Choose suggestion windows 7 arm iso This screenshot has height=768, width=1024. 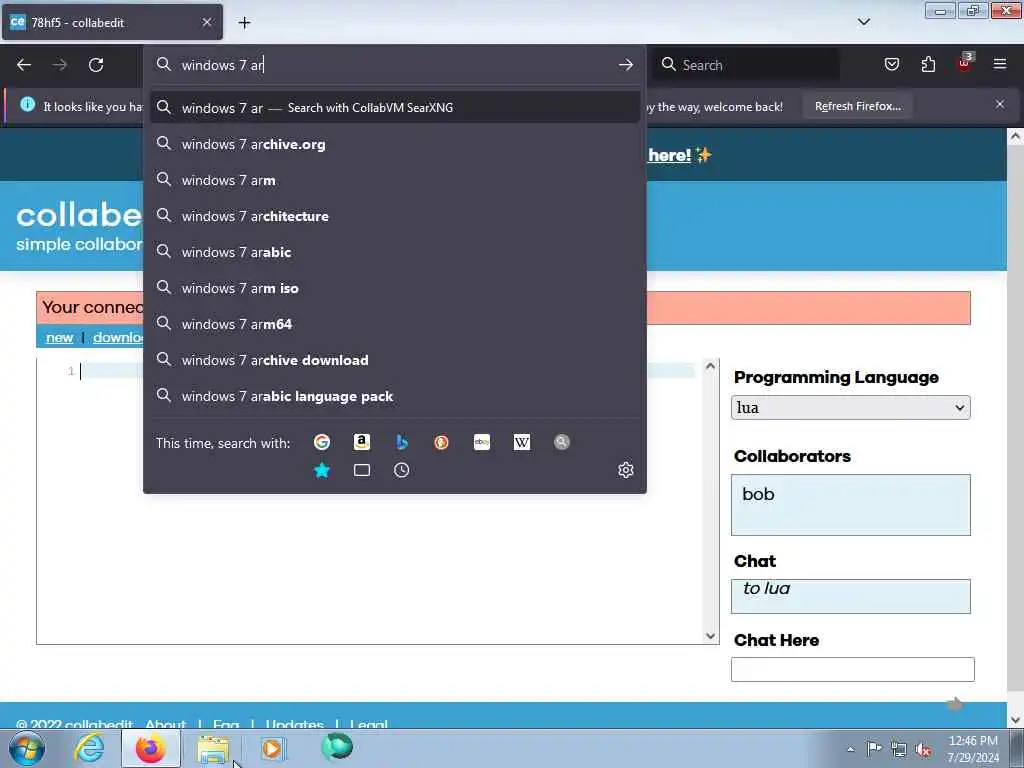click(x=395, y=288)
